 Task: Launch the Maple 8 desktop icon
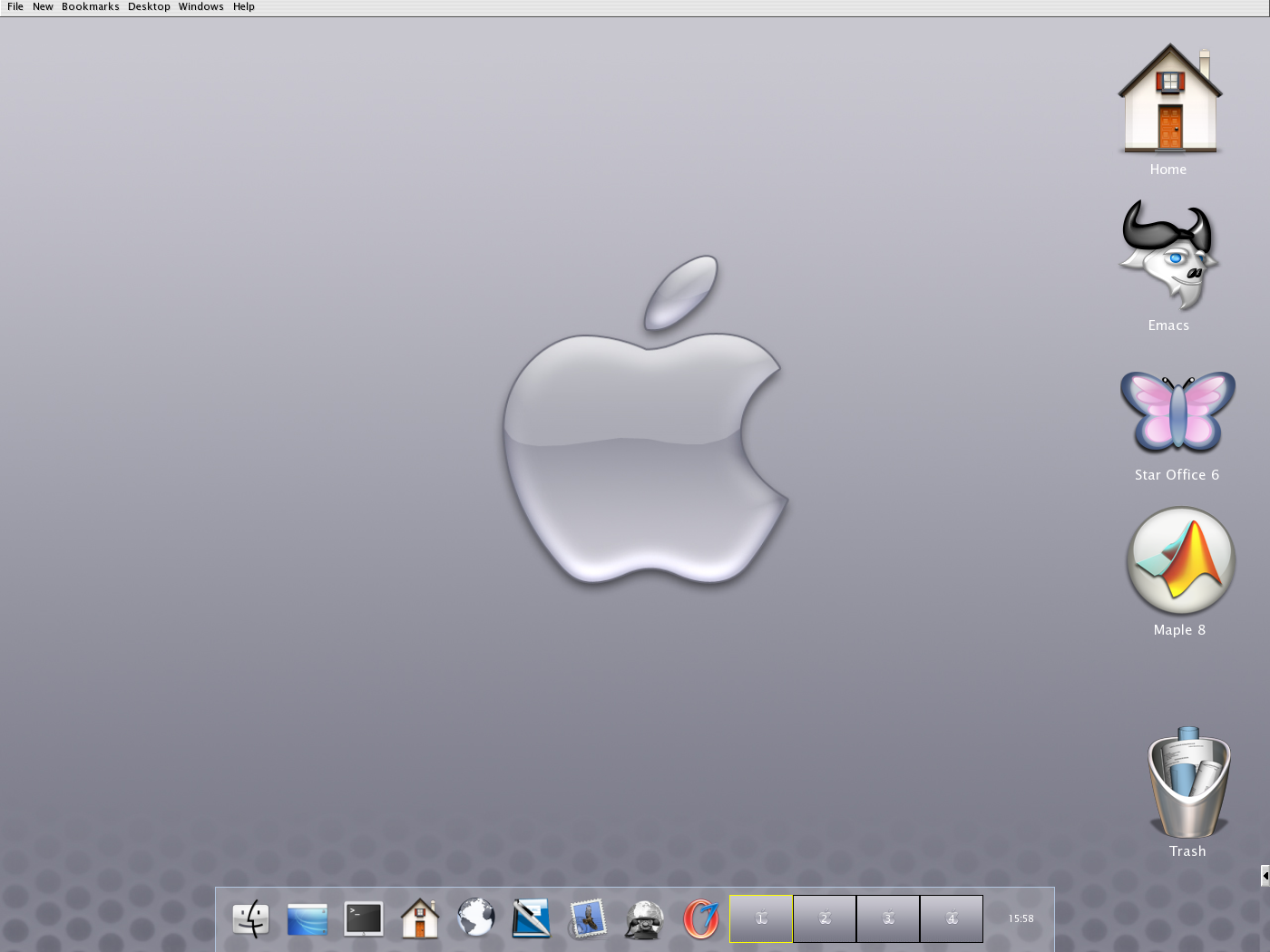1180,560
